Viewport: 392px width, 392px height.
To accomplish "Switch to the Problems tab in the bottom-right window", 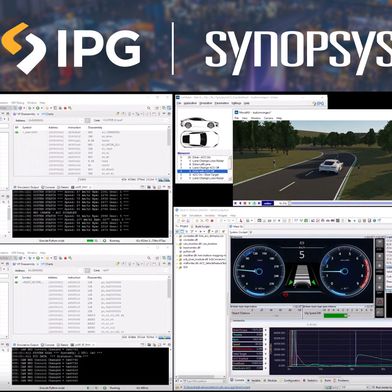I will point(342,380).
